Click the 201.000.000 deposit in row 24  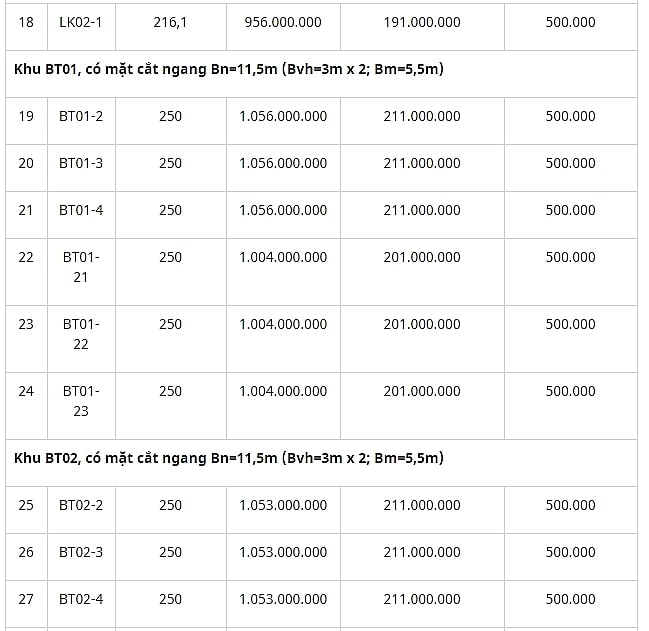[422, 391]
